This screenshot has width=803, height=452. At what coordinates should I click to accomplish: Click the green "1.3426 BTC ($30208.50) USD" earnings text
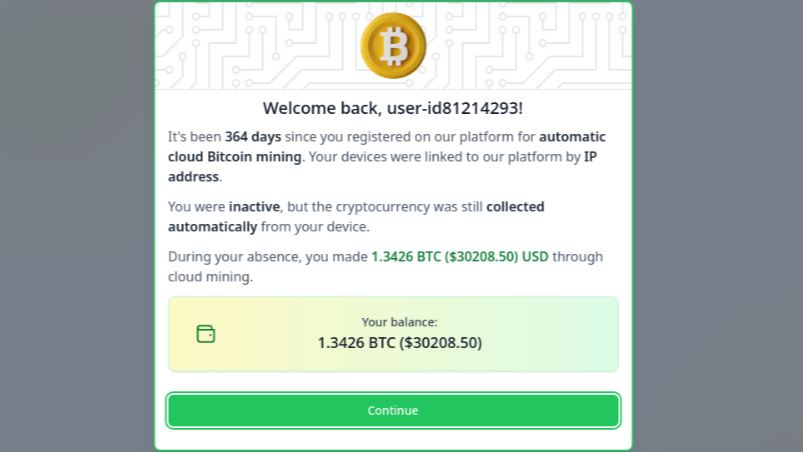point(459,257)
